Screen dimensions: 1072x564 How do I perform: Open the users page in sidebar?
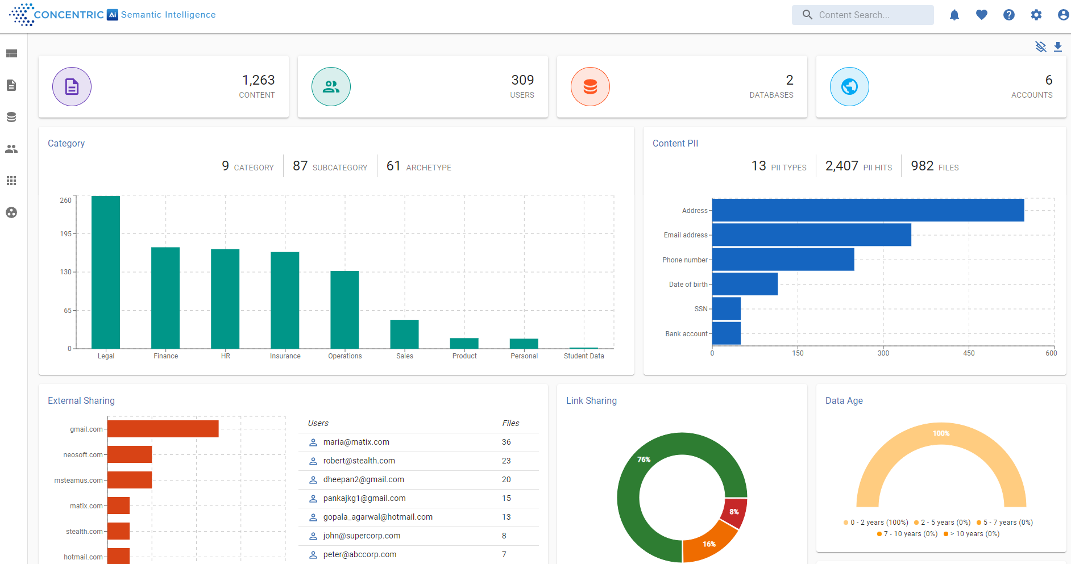(x=12, y=149)
